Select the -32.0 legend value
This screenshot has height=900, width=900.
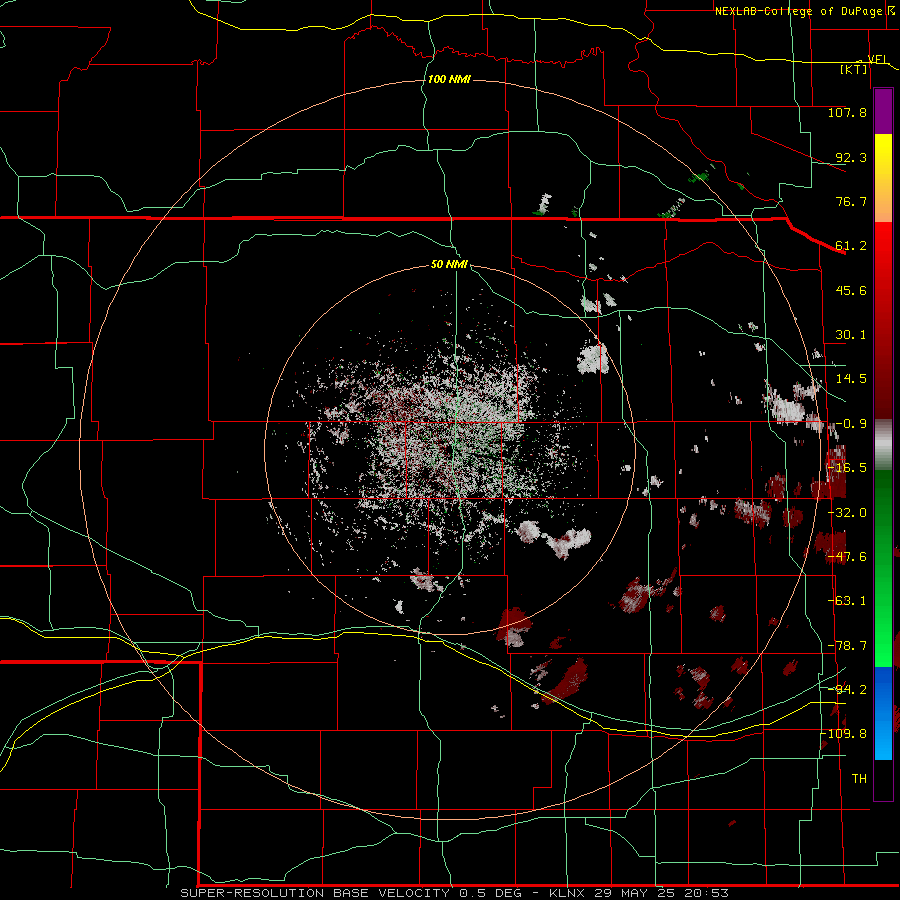pos(846,513)
